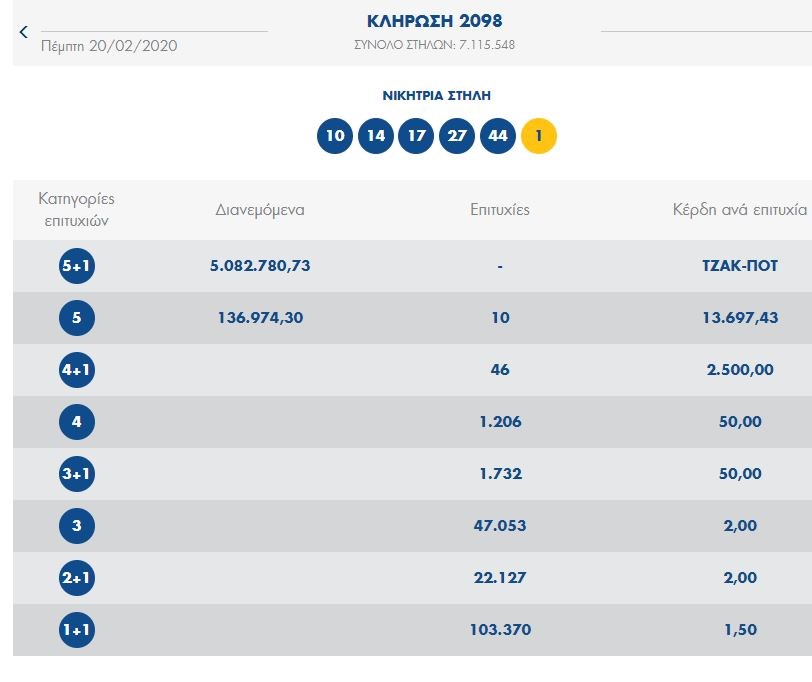812x682 pixels.
Task: Click winning number ball 14
Action: [x=376, y=136]
